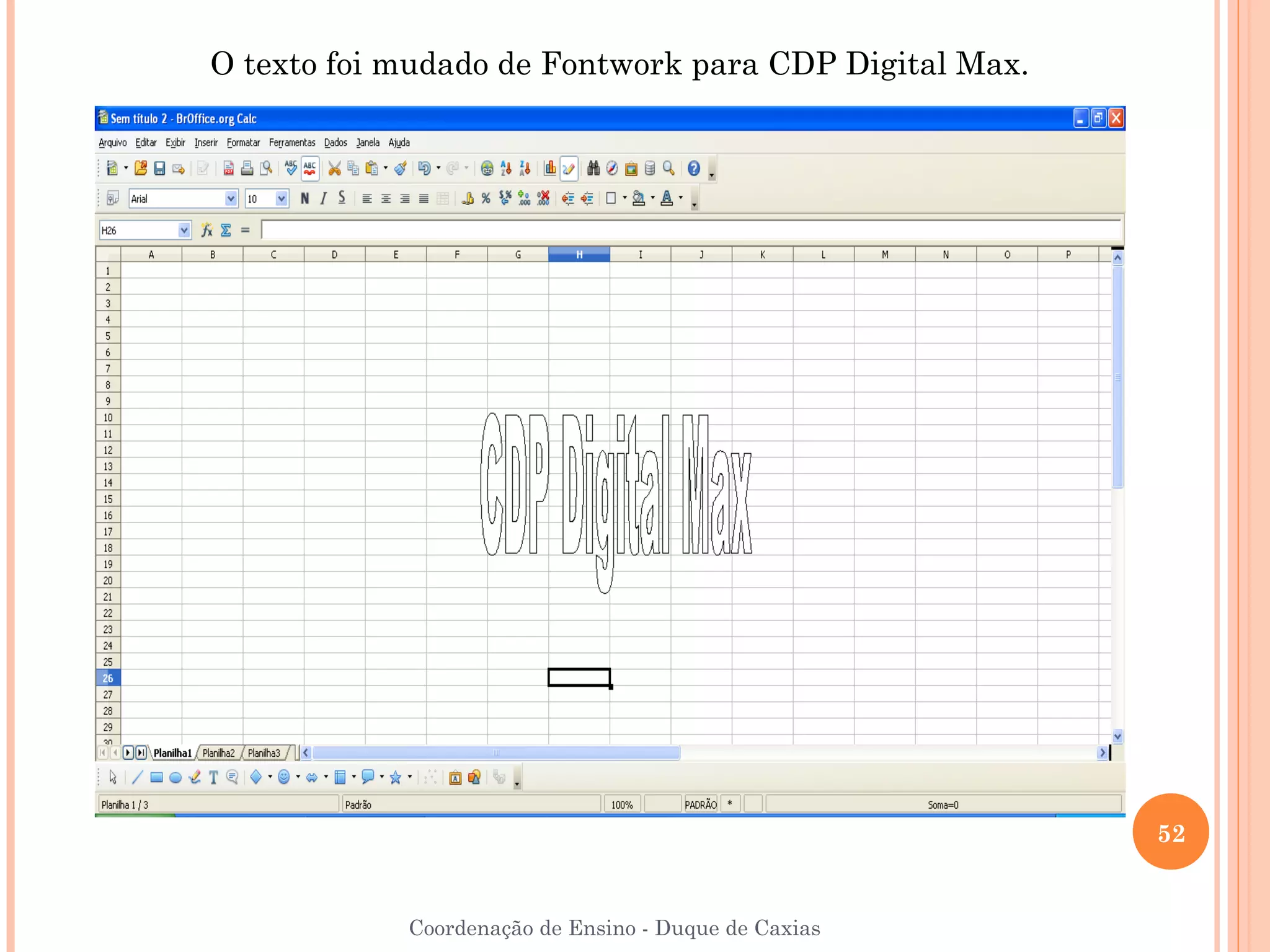Open the Name Box H26 dropdown
The image size is (1270, 952).
pos(184,231)
